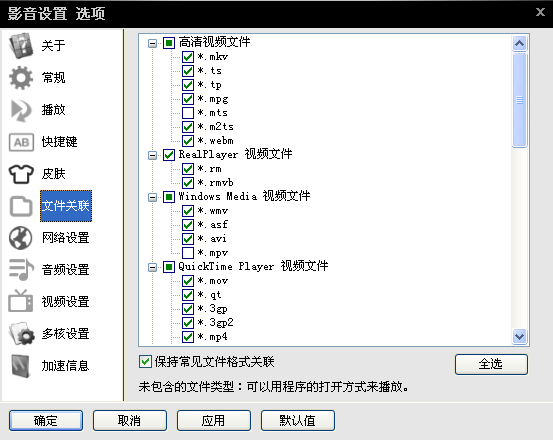Select the 皮肤 label in sidebar
The width and height of the screenshot is (553, 440).
pos(53,174)
